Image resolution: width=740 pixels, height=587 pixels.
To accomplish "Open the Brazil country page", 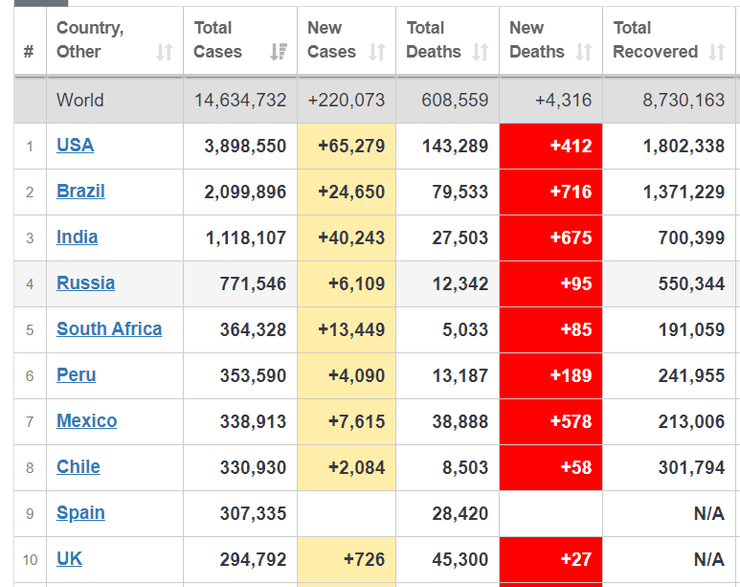I will pyautogui.click(x=80, y=191).
